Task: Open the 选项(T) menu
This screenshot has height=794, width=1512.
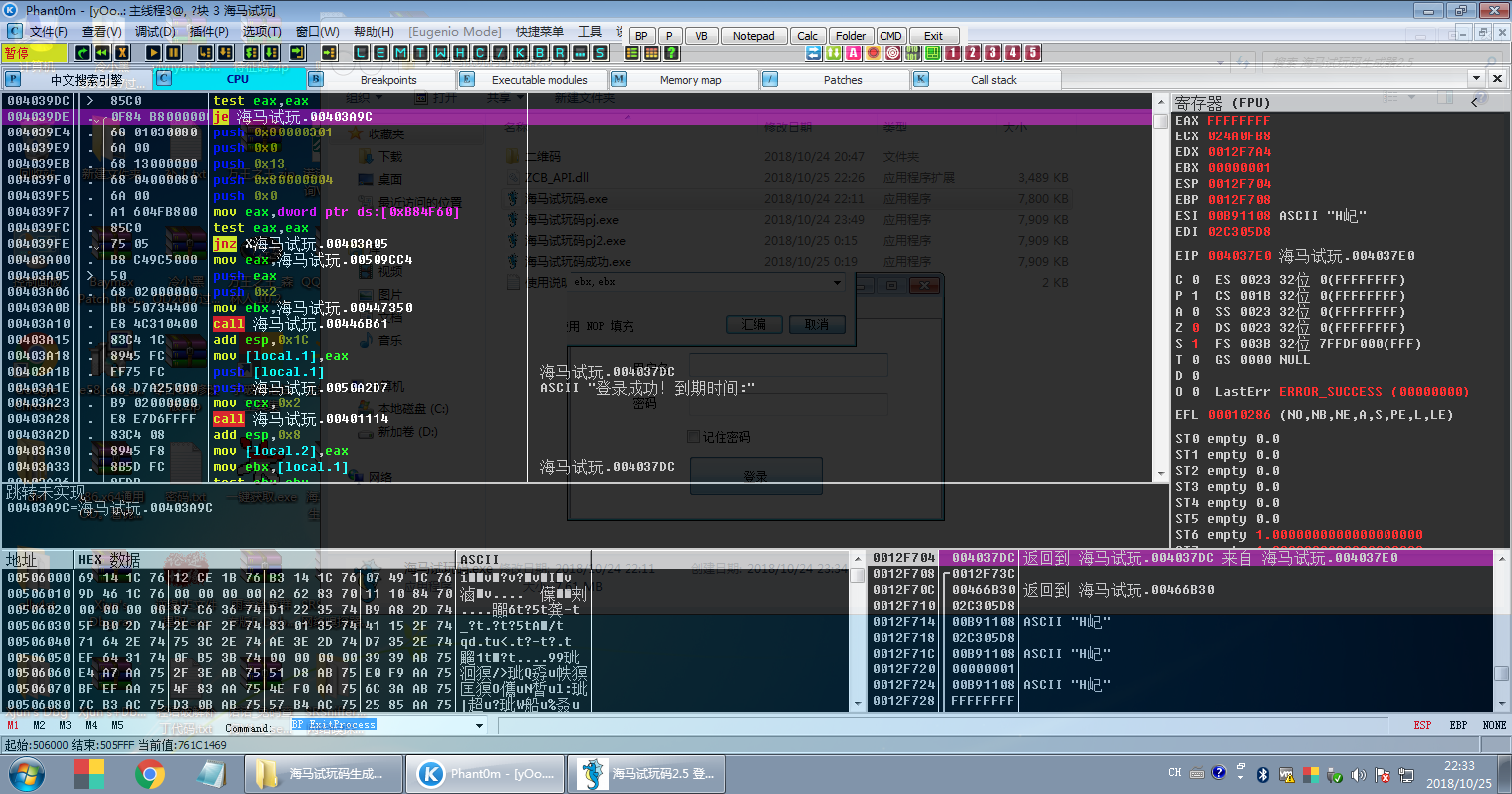Action: [x=262, y=32]
